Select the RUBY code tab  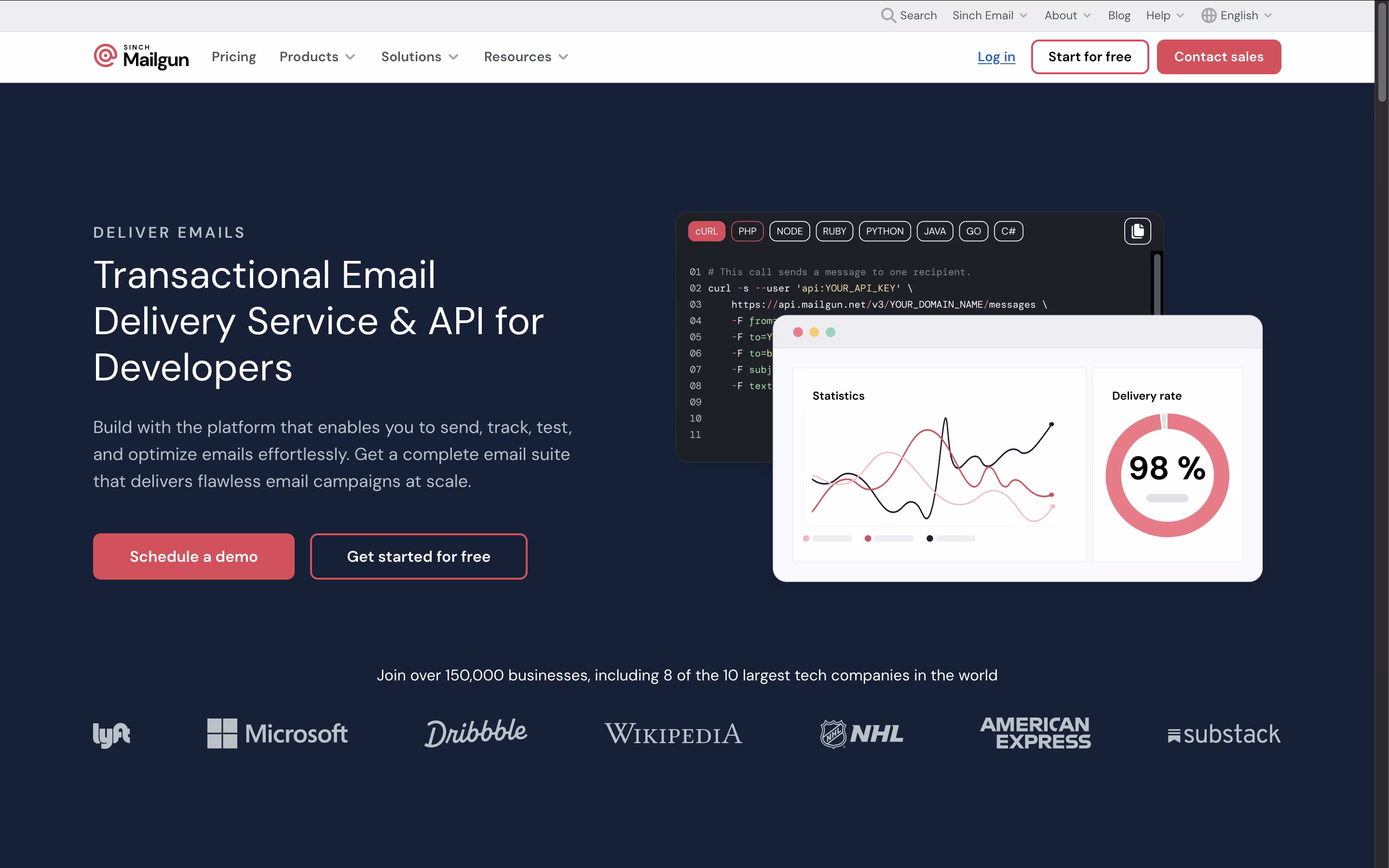(834, 231)
